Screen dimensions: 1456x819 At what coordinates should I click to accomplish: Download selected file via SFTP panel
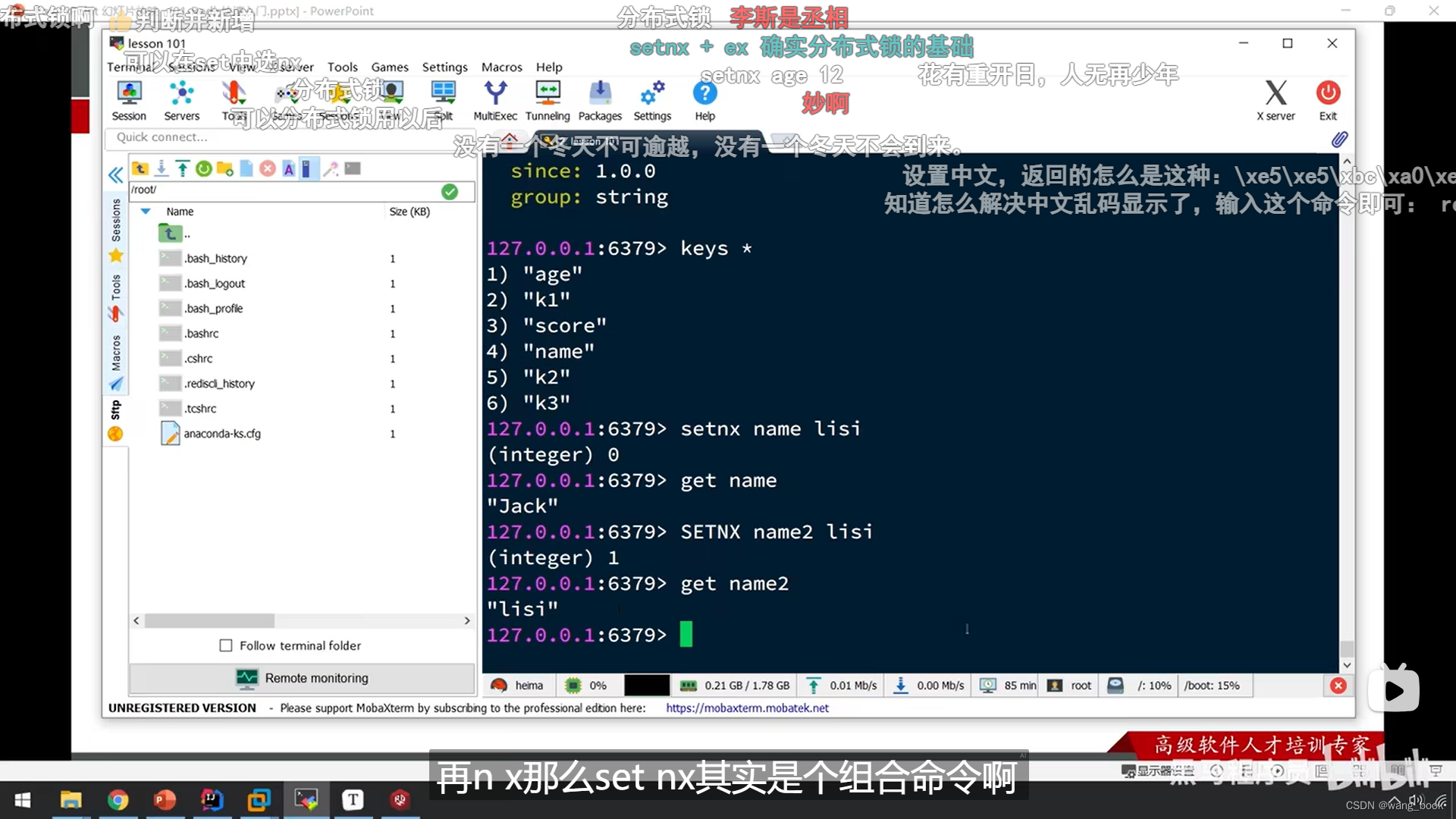click(x=162, y=168)
